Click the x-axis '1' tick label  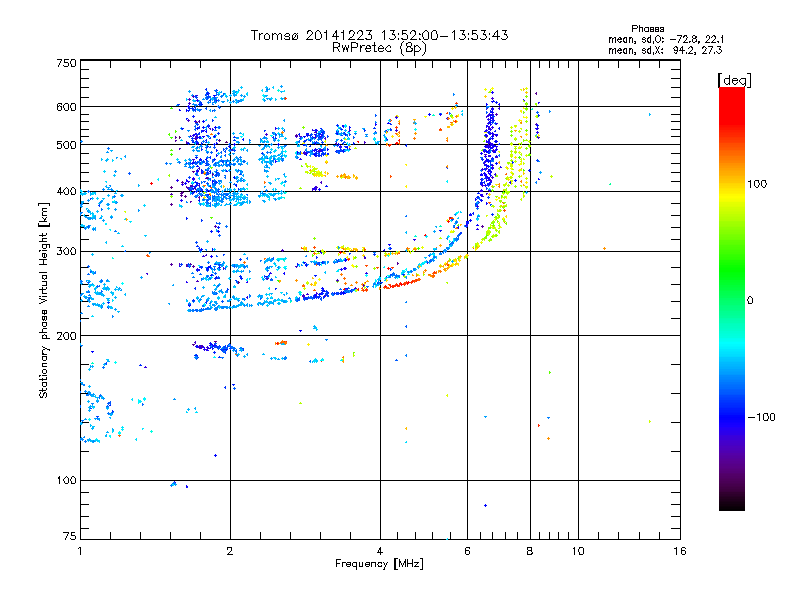[x=80, y=551]
